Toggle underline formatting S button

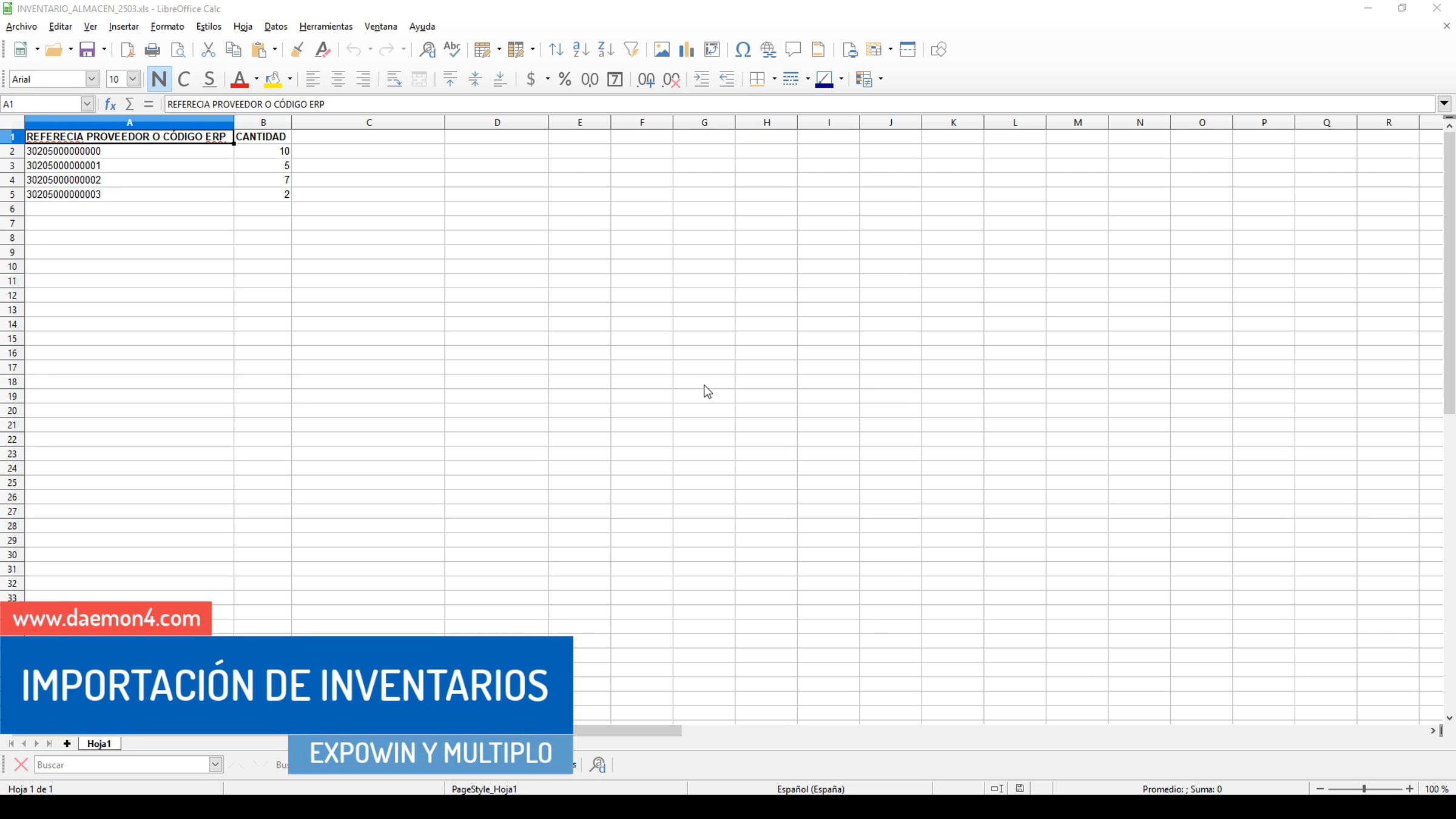pyautogui.click(x=209, y=79)
